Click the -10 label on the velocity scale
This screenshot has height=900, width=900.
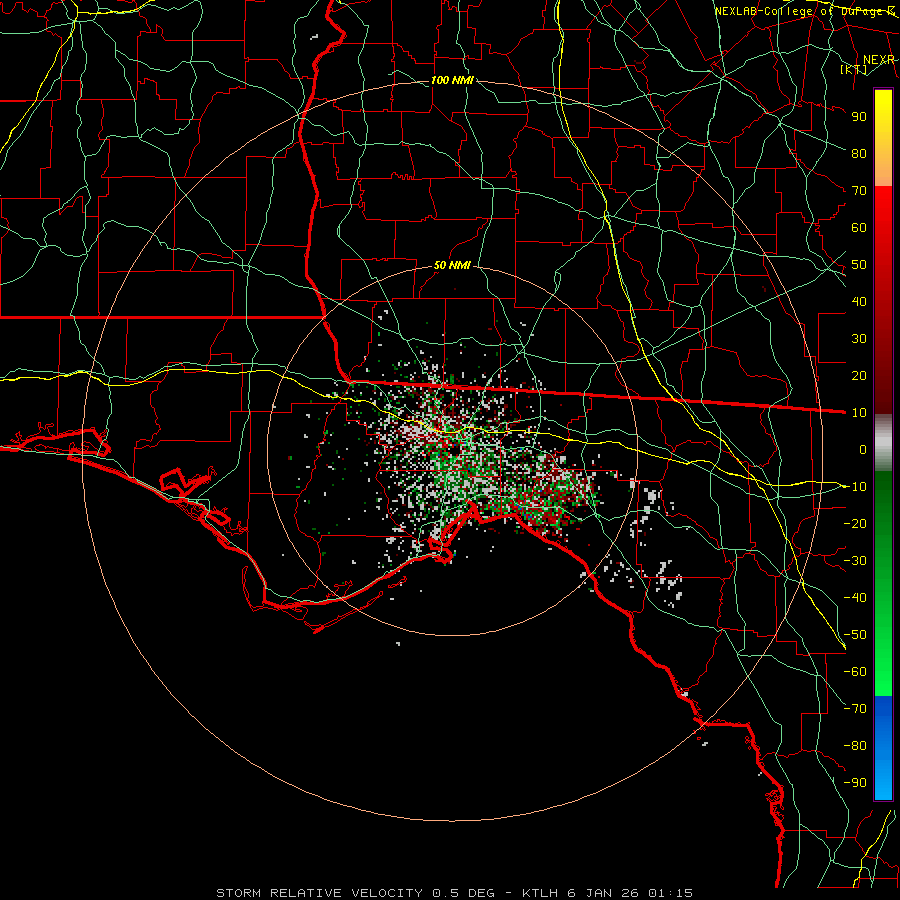855,487
